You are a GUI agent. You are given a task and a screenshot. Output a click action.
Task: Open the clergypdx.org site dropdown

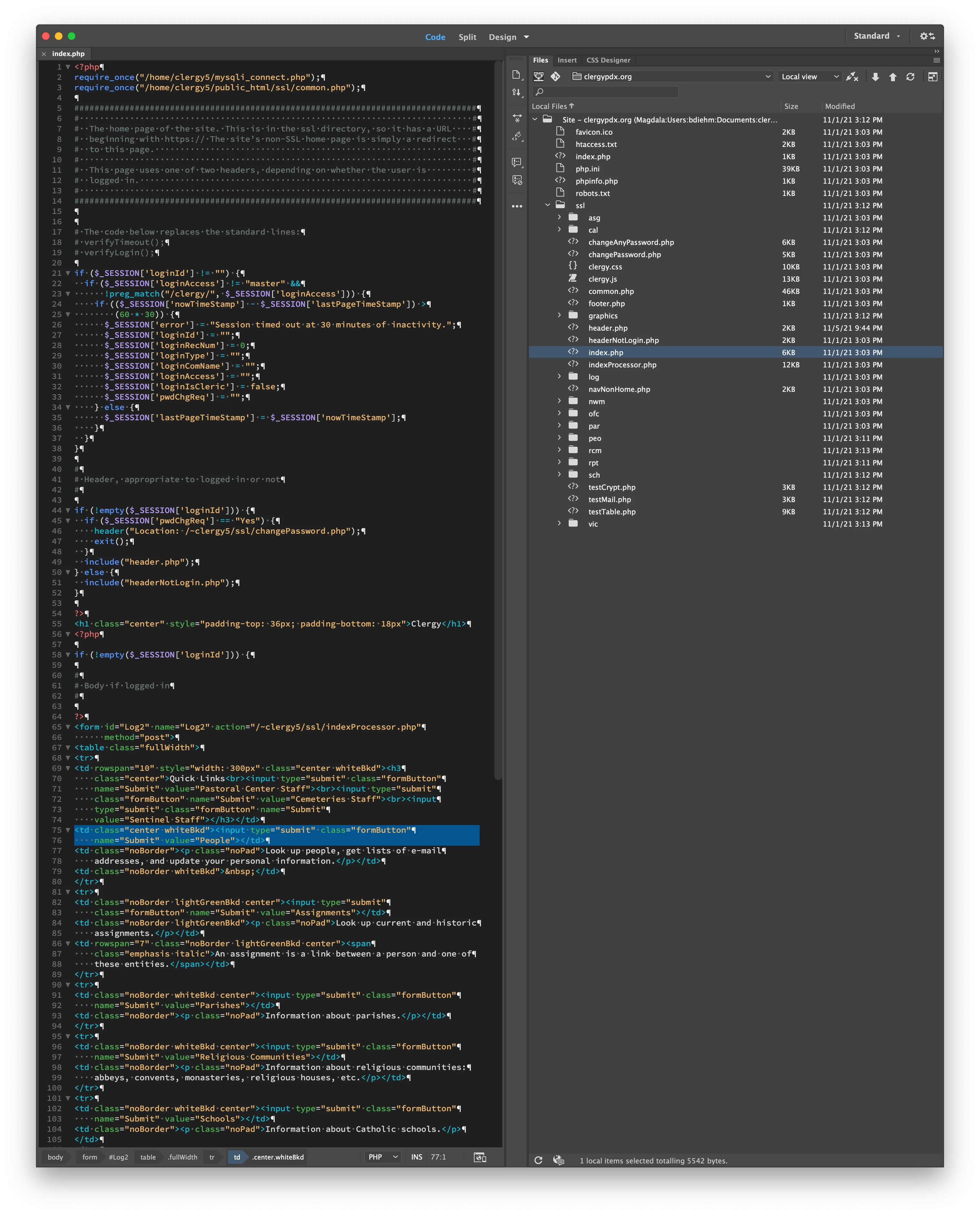pyautogui.click(x=671, y=77)
